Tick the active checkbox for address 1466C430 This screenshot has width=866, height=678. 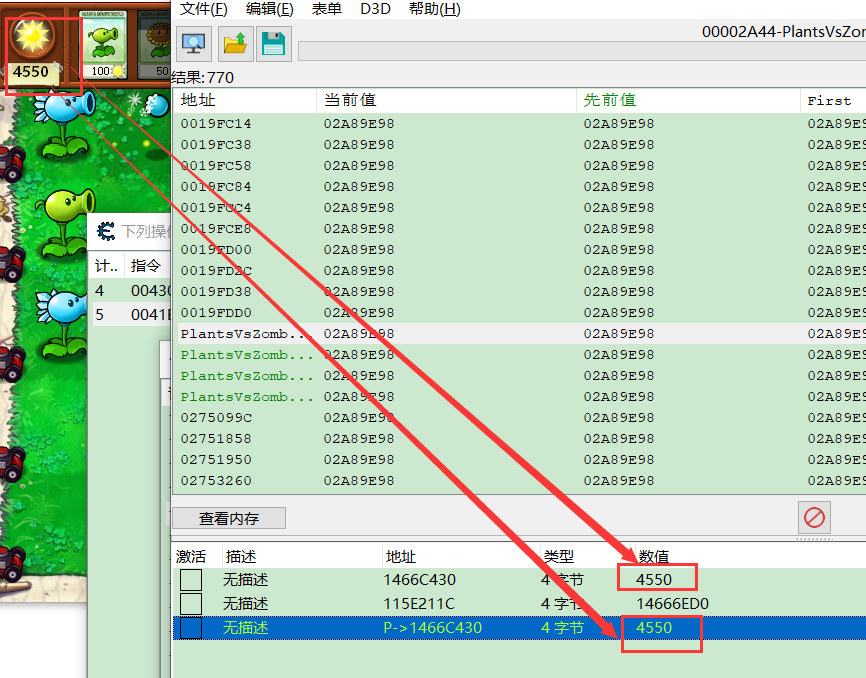[x=191, y=580]
